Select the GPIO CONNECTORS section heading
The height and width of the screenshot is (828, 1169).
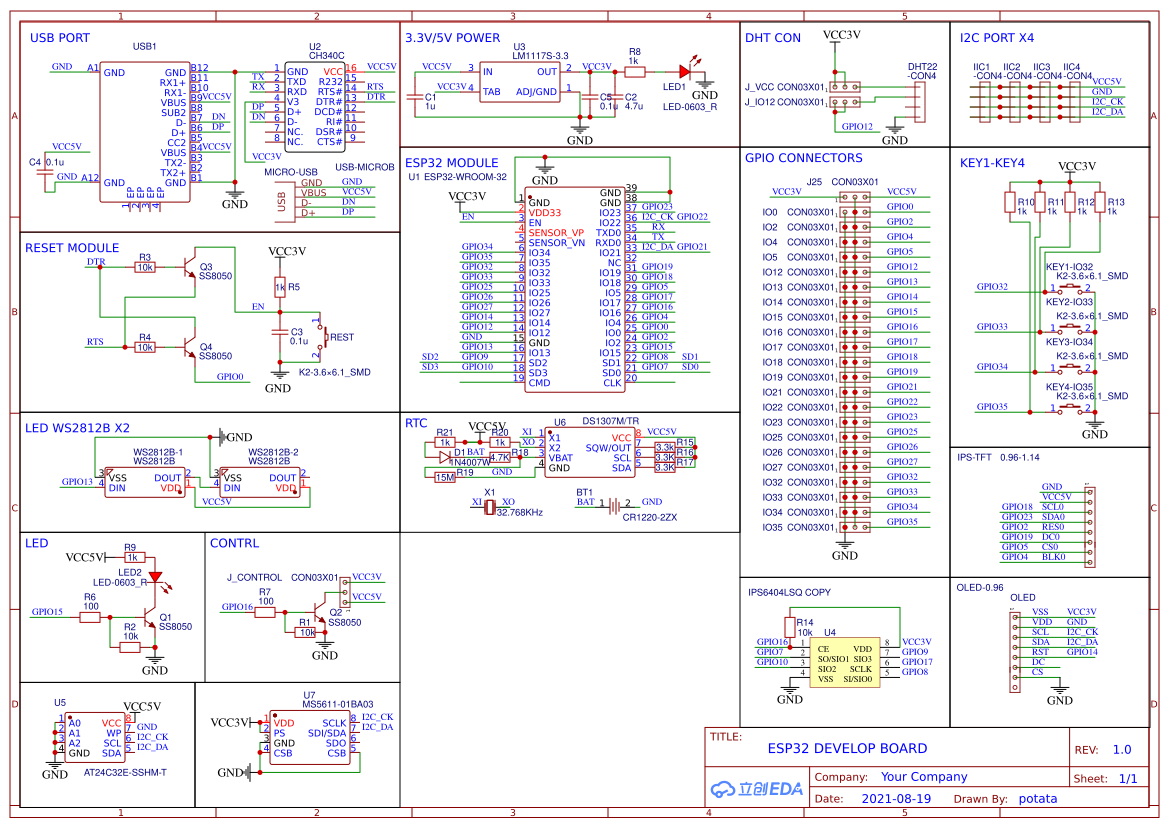coord(803,158)
